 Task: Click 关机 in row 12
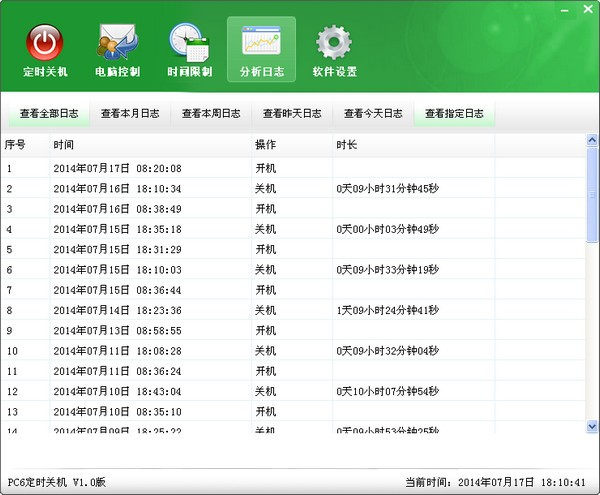(x=266, y=391)
